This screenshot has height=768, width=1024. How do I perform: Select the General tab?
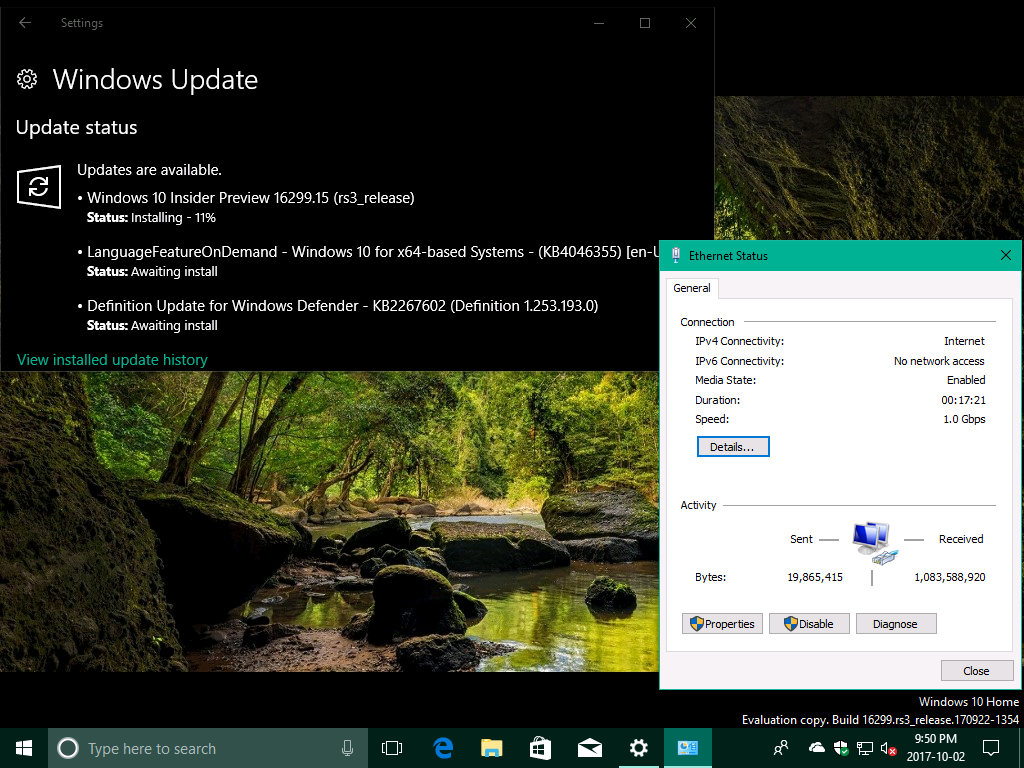click(692, 288)
